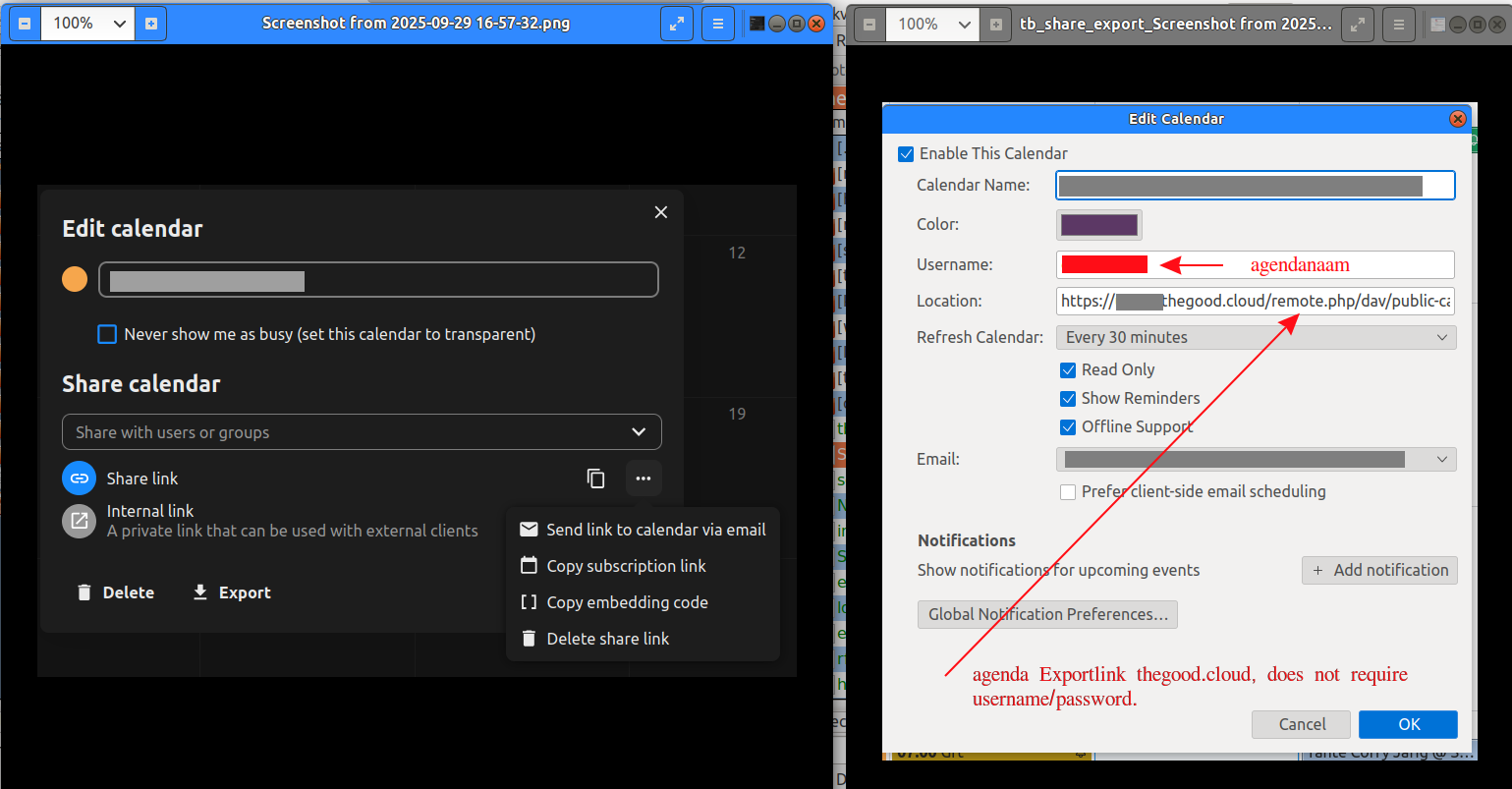Screen dimensions: 1512x789
Task: Click the Export button
Action: point(232,592)
